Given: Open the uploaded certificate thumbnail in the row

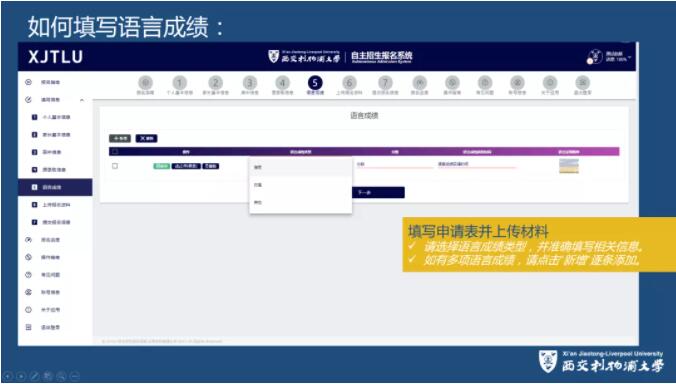Looking at the screenshot, I should click(x=569, y=166).
